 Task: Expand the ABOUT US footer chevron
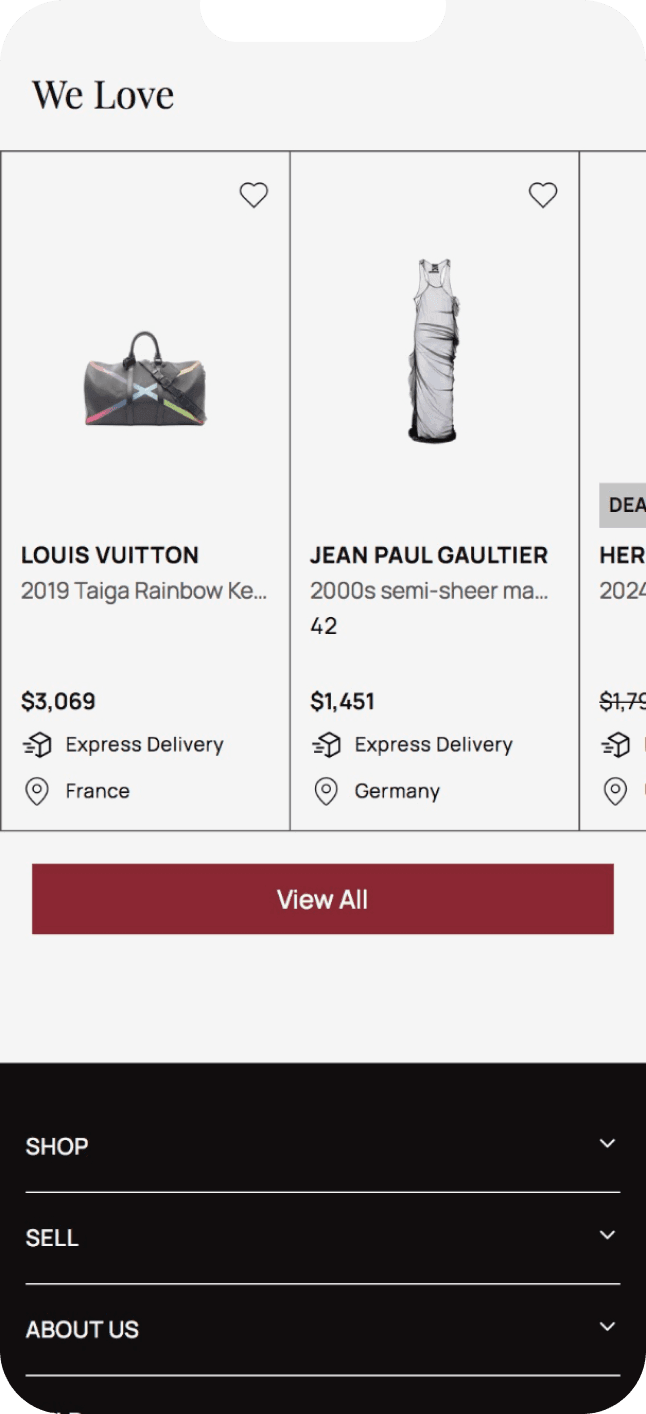coord(607,1327)
